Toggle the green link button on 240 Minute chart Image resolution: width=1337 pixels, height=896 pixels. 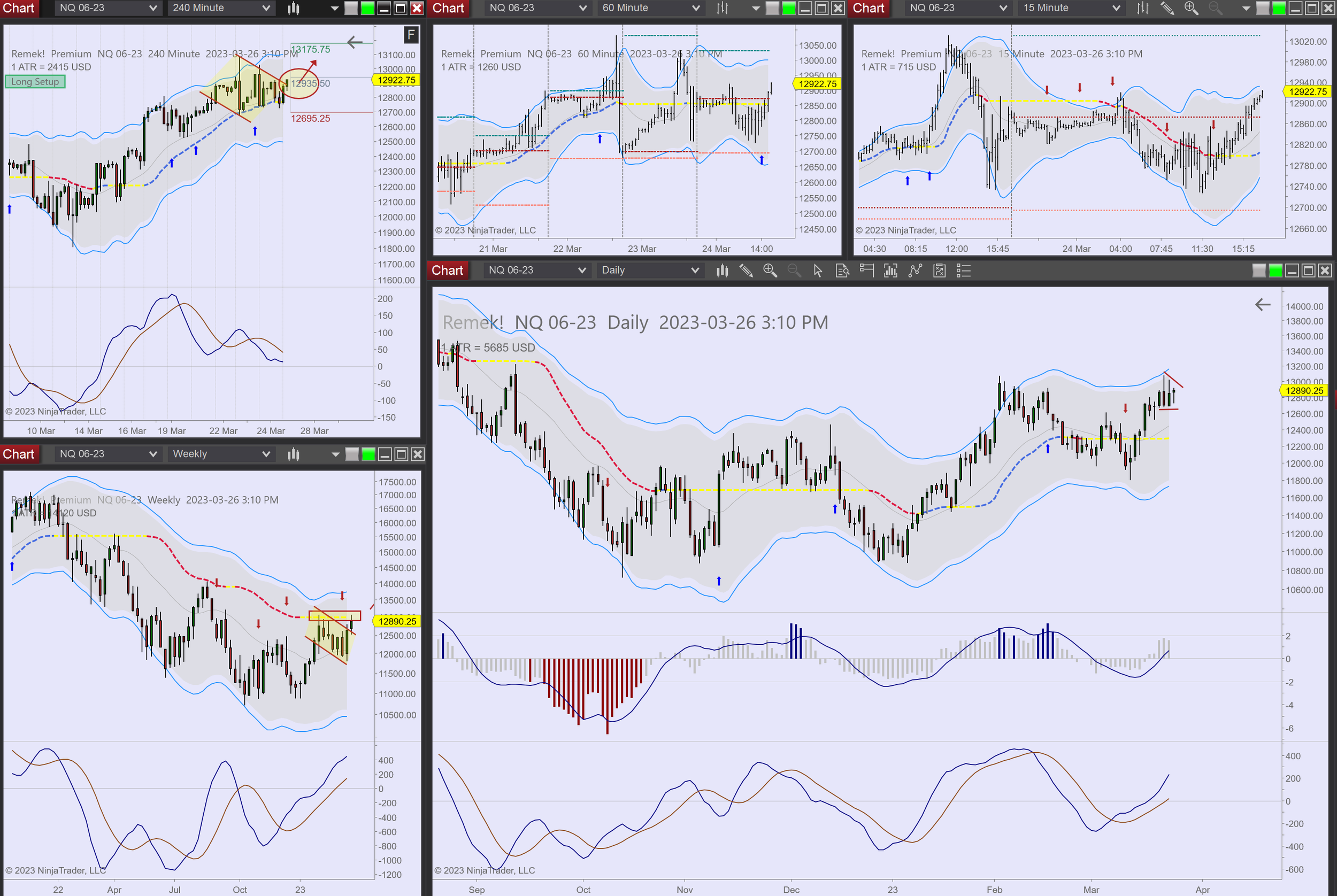pyautogui.click(x=367, y=8)
